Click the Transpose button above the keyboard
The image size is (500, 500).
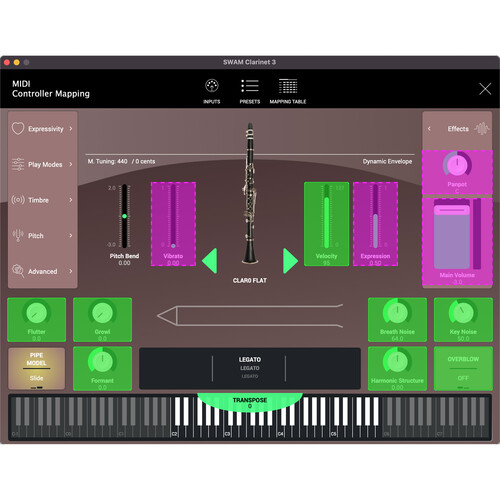pos(250,402)
